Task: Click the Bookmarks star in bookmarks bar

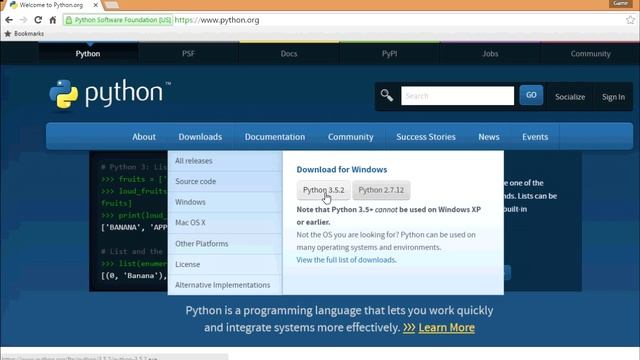Action: (x=8, y=34)
